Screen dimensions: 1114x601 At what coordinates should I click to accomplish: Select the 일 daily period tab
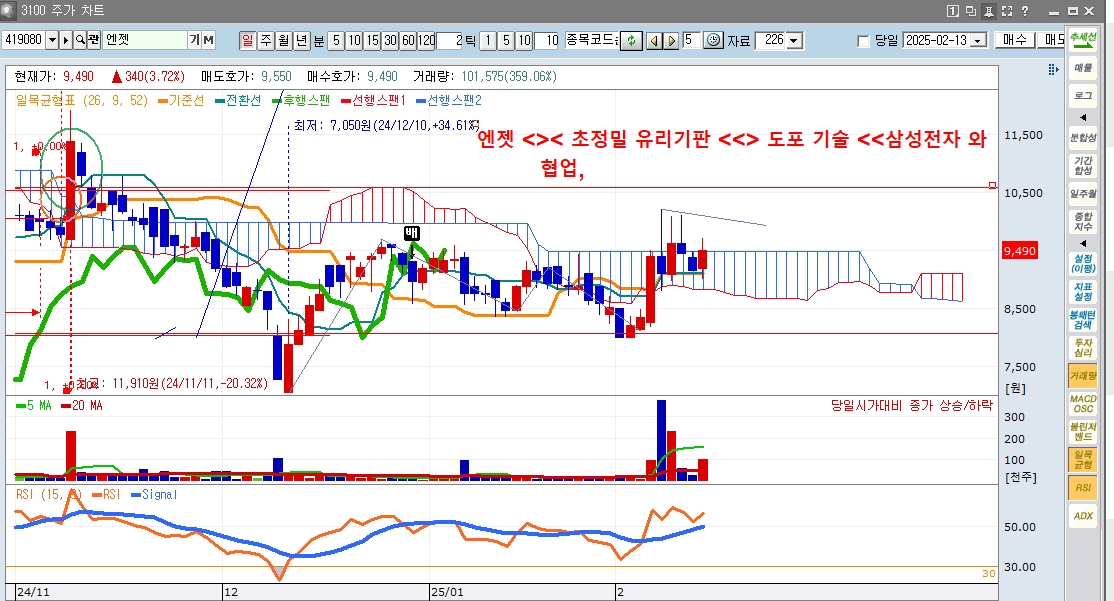point(247,40)
